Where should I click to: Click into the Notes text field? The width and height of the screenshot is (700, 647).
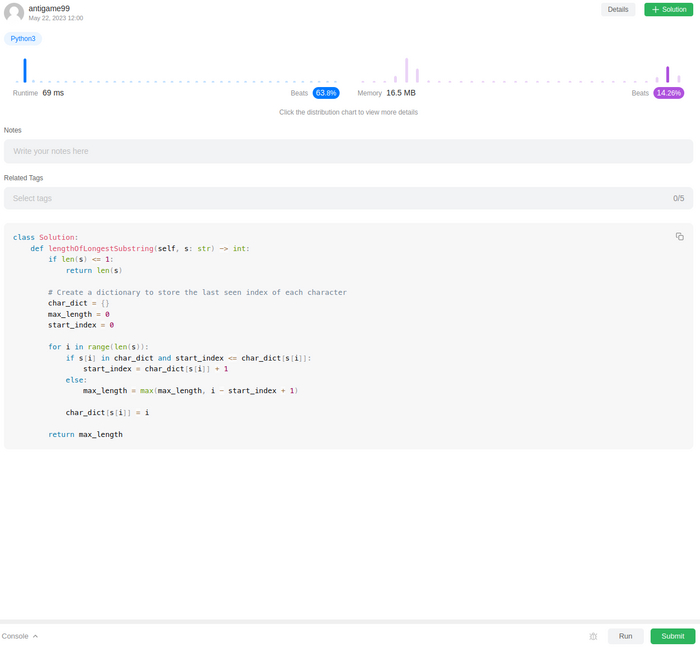pos(348,151)
